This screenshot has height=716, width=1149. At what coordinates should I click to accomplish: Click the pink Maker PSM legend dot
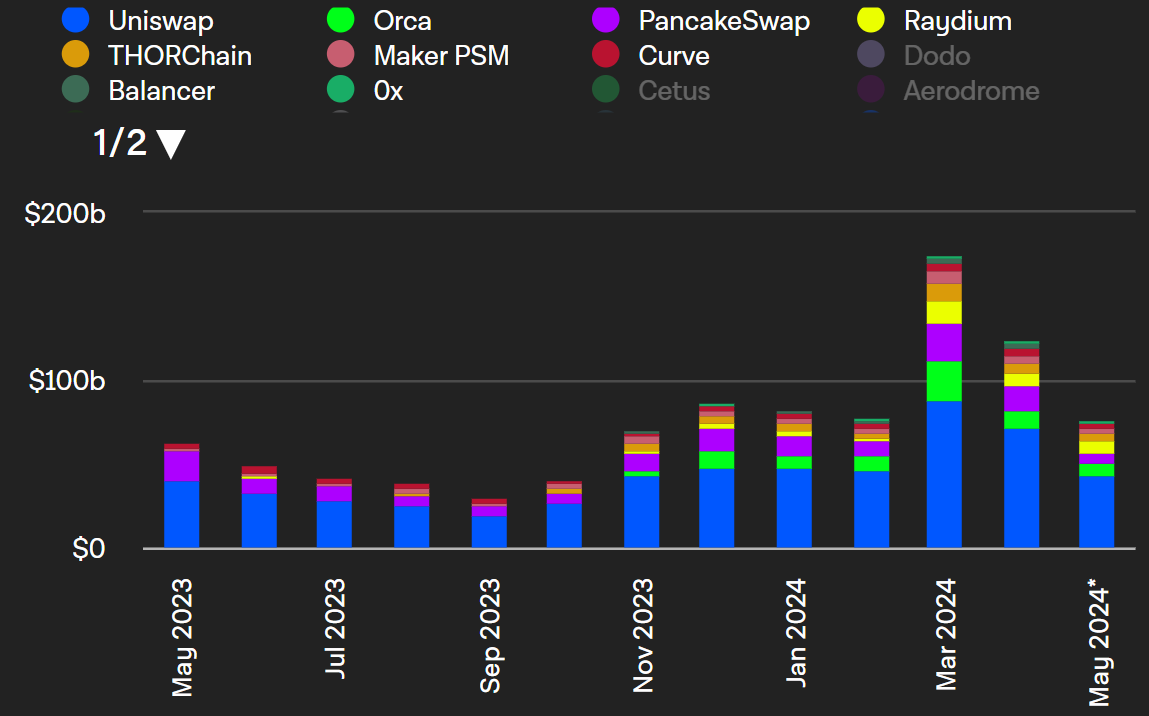coord(340,54)
